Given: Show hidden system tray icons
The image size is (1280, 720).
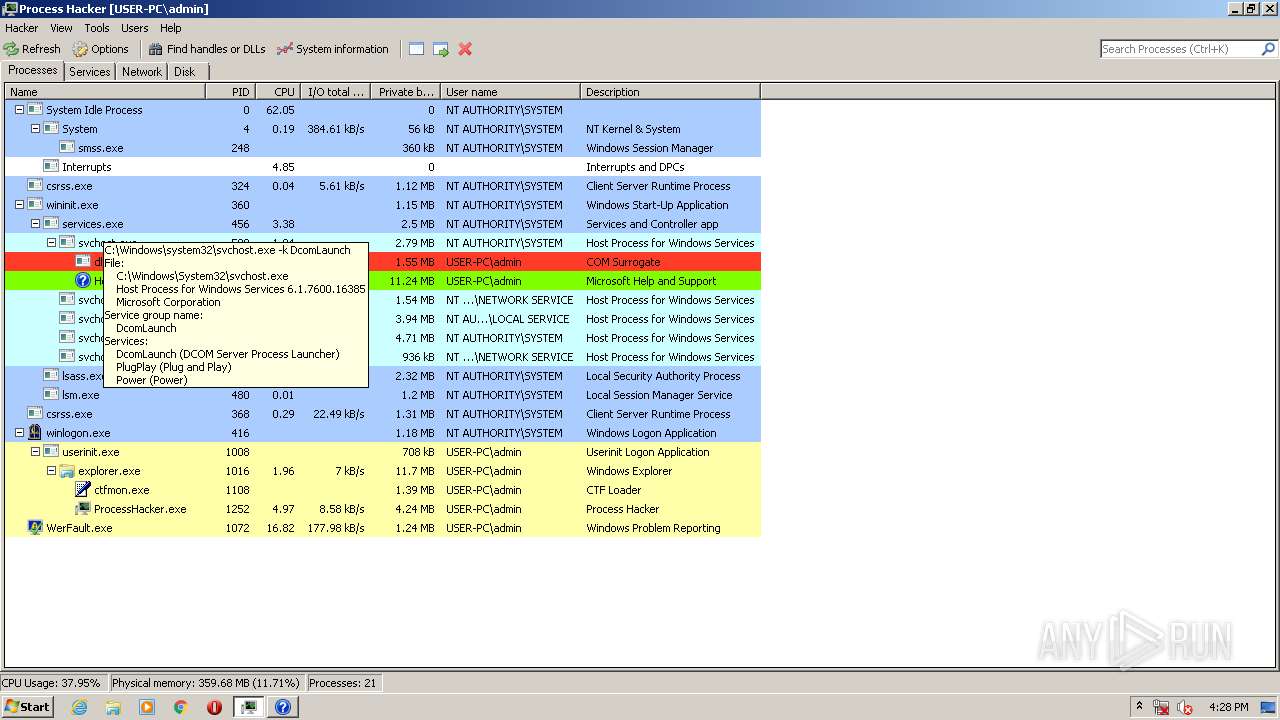Looking at the screenshot, I should tap(1139, 707).
